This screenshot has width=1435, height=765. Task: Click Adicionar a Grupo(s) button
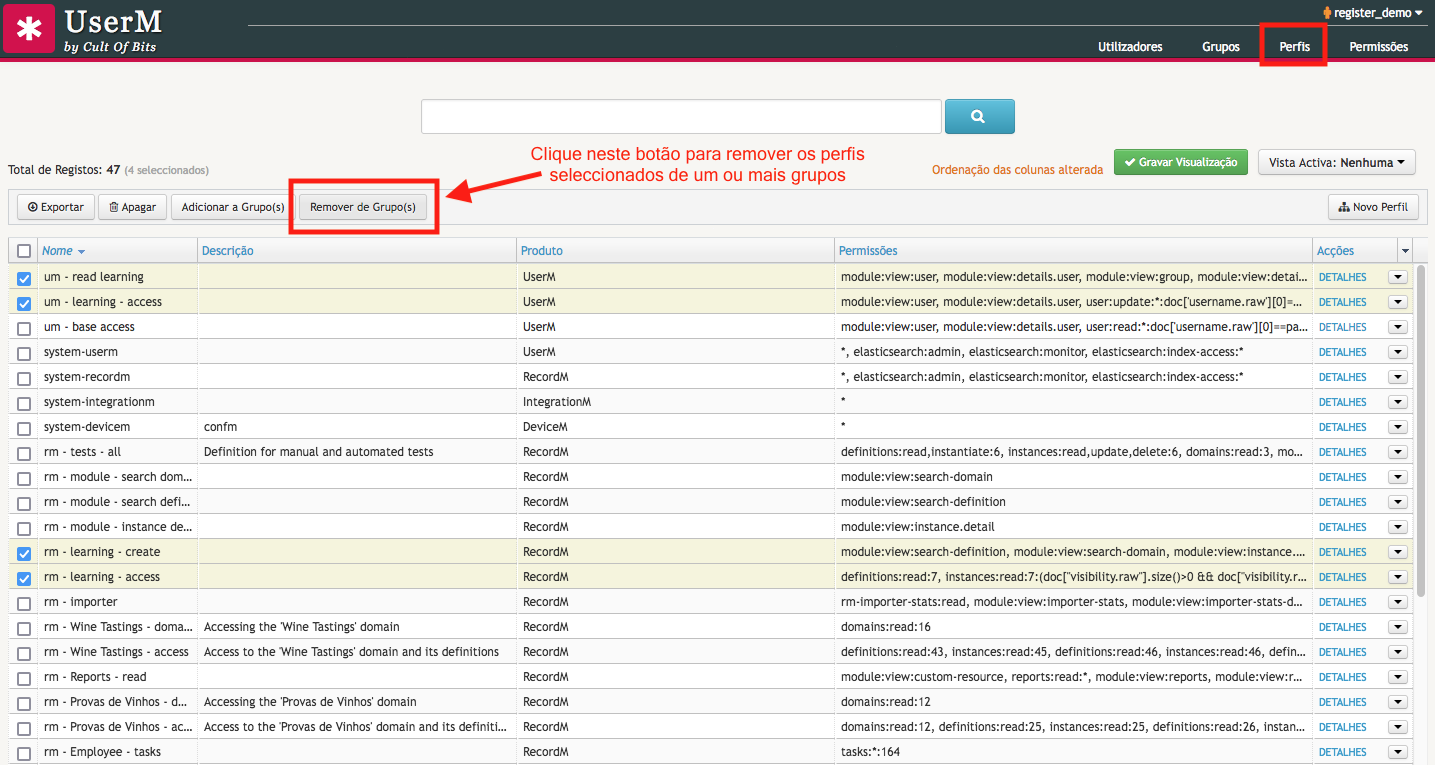pos(233,207)
